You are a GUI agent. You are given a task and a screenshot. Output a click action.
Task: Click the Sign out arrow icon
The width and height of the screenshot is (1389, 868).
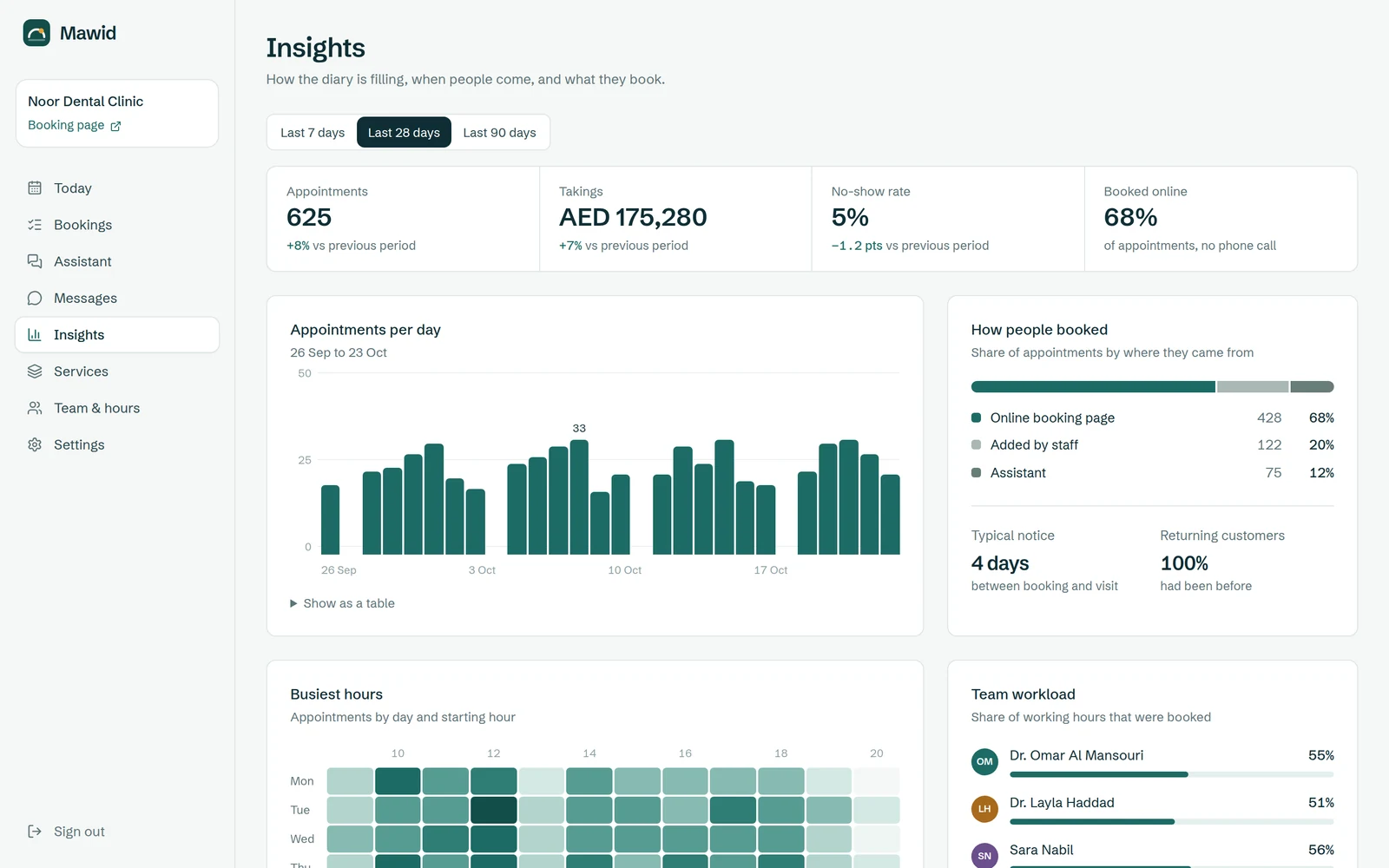point(35,832)
